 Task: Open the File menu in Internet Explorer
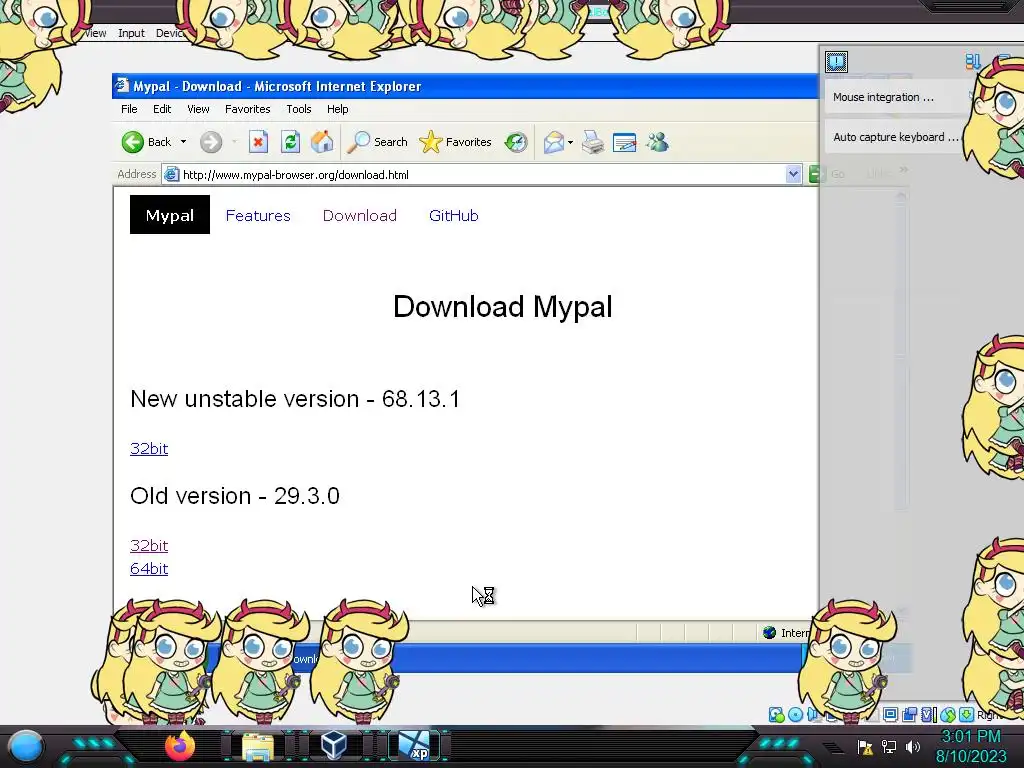point(129,109)
